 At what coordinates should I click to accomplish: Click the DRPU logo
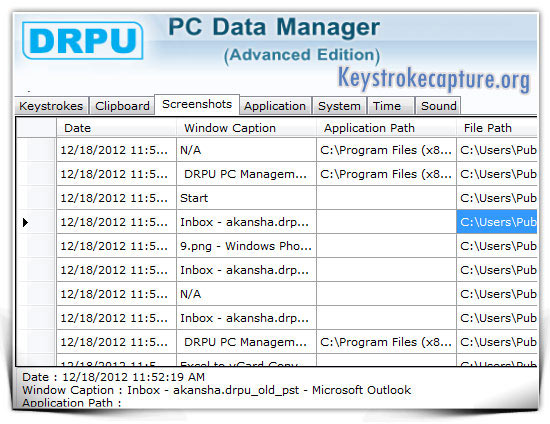click(x=82, y=40)
